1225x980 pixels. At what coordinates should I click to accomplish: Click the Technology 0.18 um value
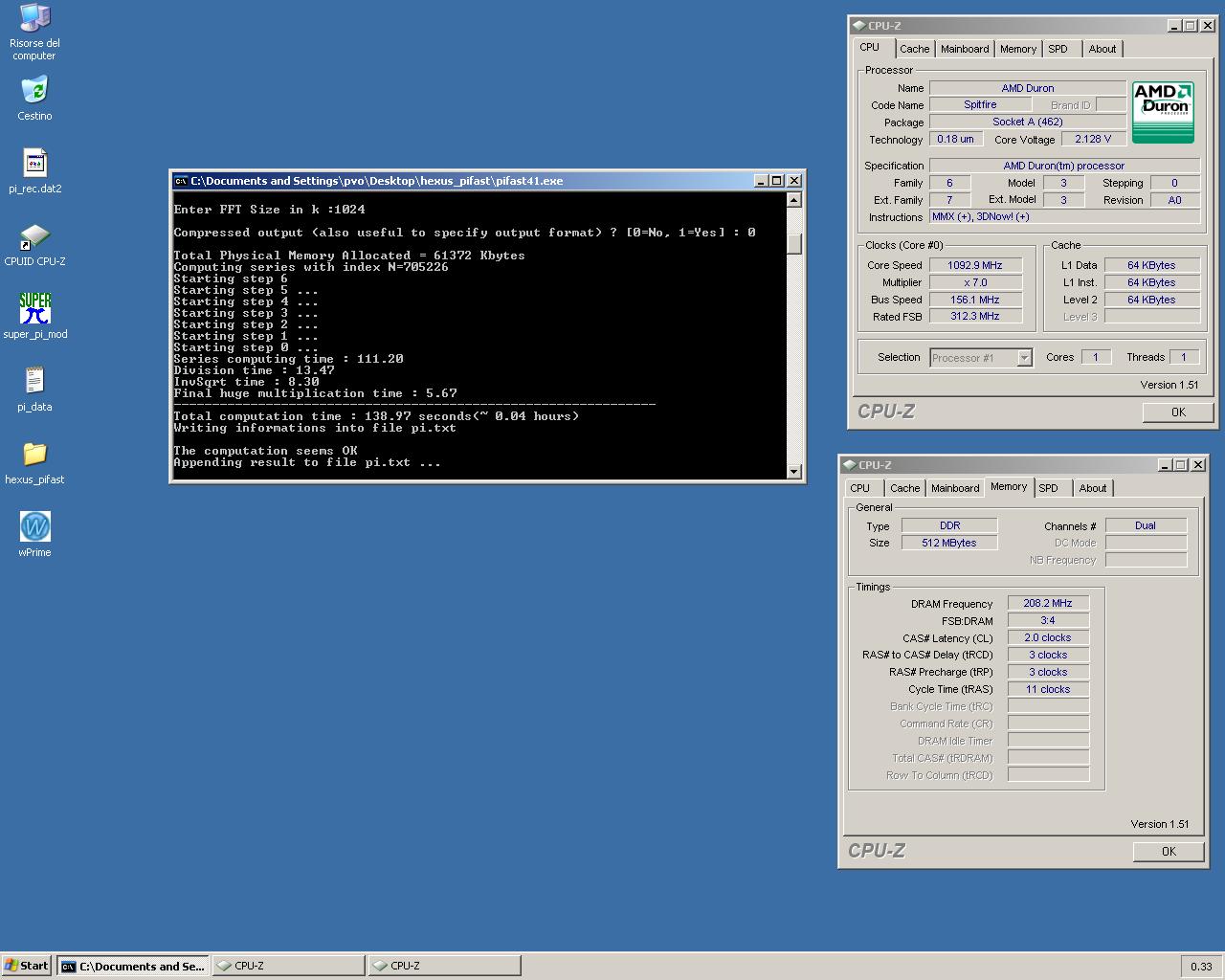[x=955, y=139]
